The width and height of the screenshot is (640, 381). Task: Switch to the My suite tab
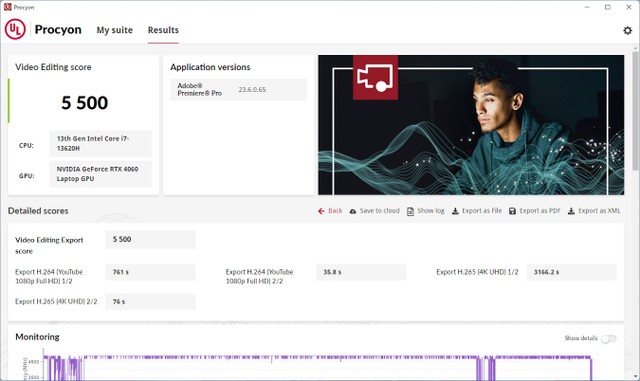[115, 30]
